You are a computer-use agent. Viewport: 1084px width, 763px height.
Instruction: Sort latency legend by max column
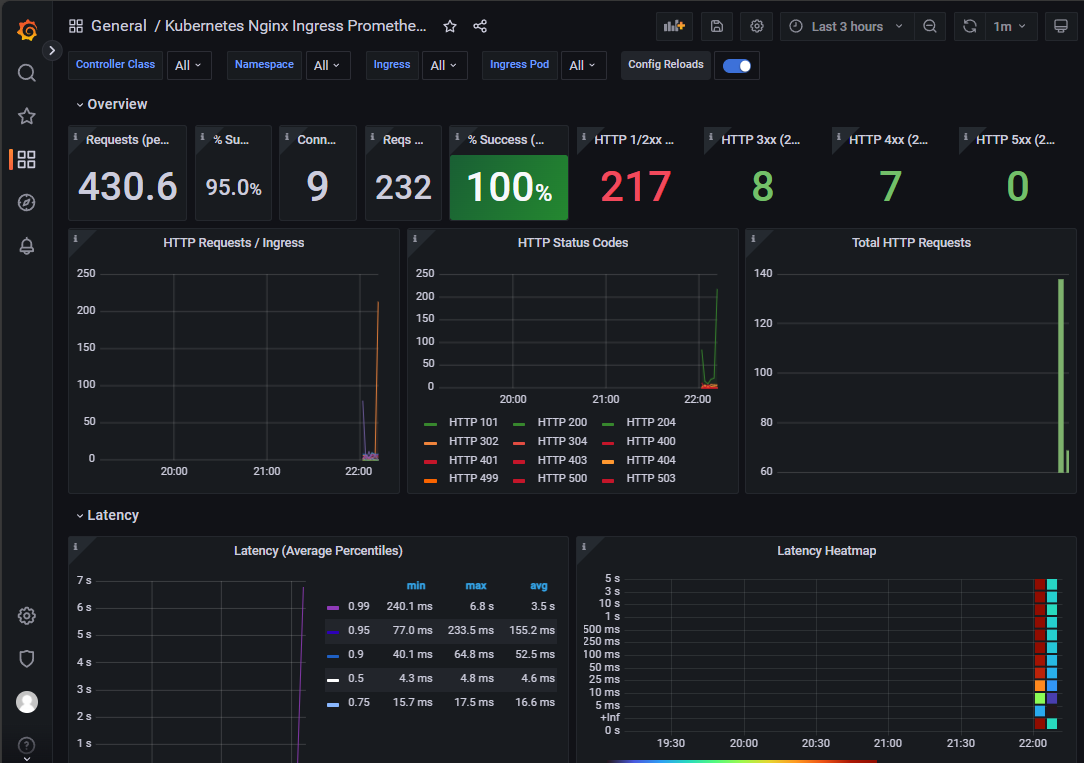click(476, 585)
